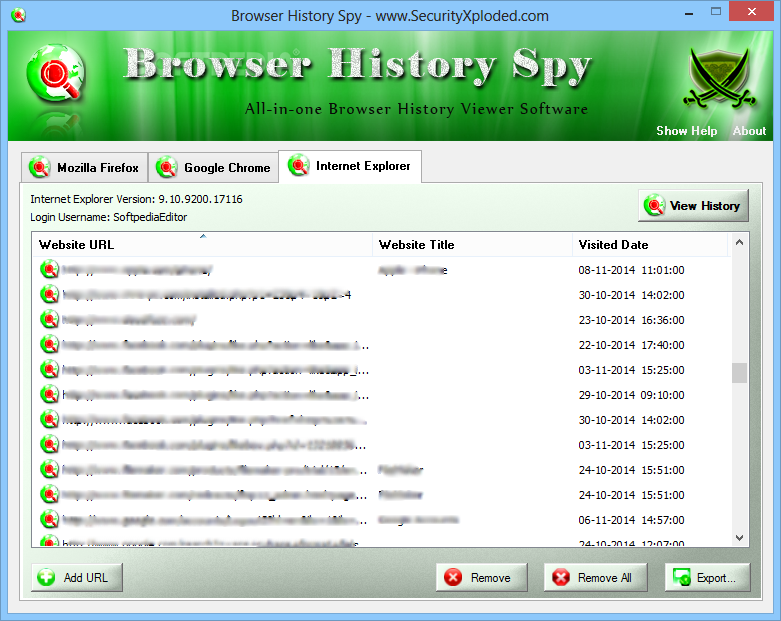The width and height of the screenshot is (781, 621).
Task: Click the green plus icon on Add URL
Action: pos(46,577)
